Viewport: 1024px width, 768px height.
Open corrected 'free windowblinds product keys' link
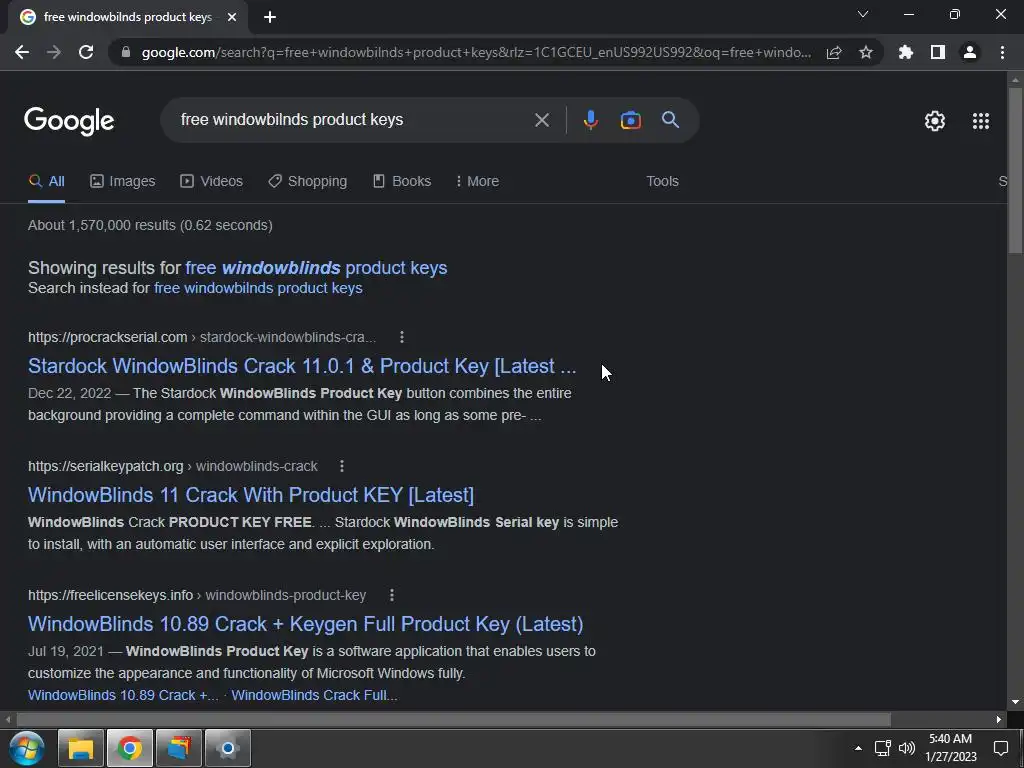point(316,268)
